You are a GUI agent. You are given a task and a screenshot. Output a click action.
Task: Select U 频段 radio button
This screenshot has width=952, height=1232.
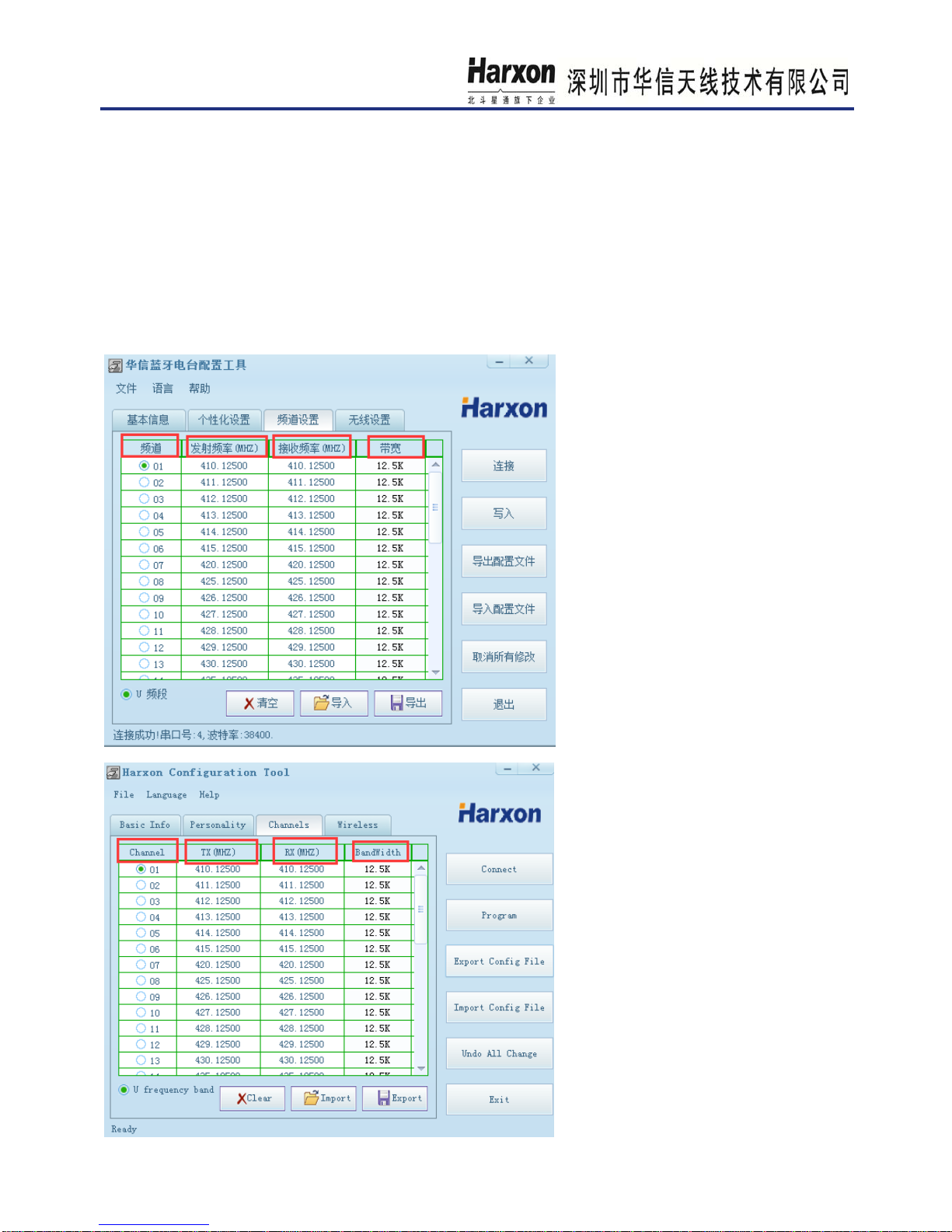click(x=126, y=694)
